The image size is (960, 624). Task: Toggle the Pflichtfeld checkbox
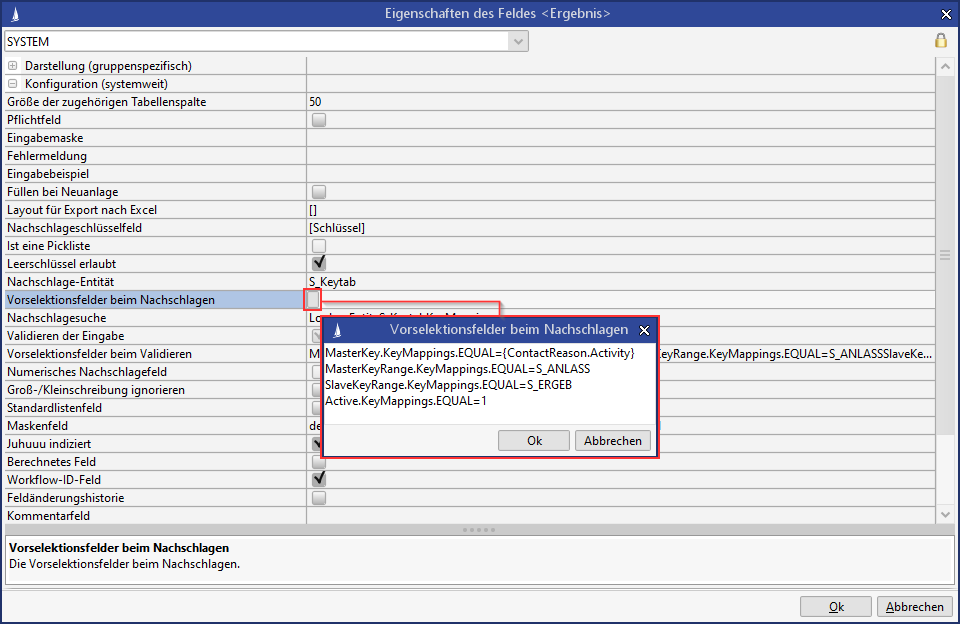click(319, 120)
